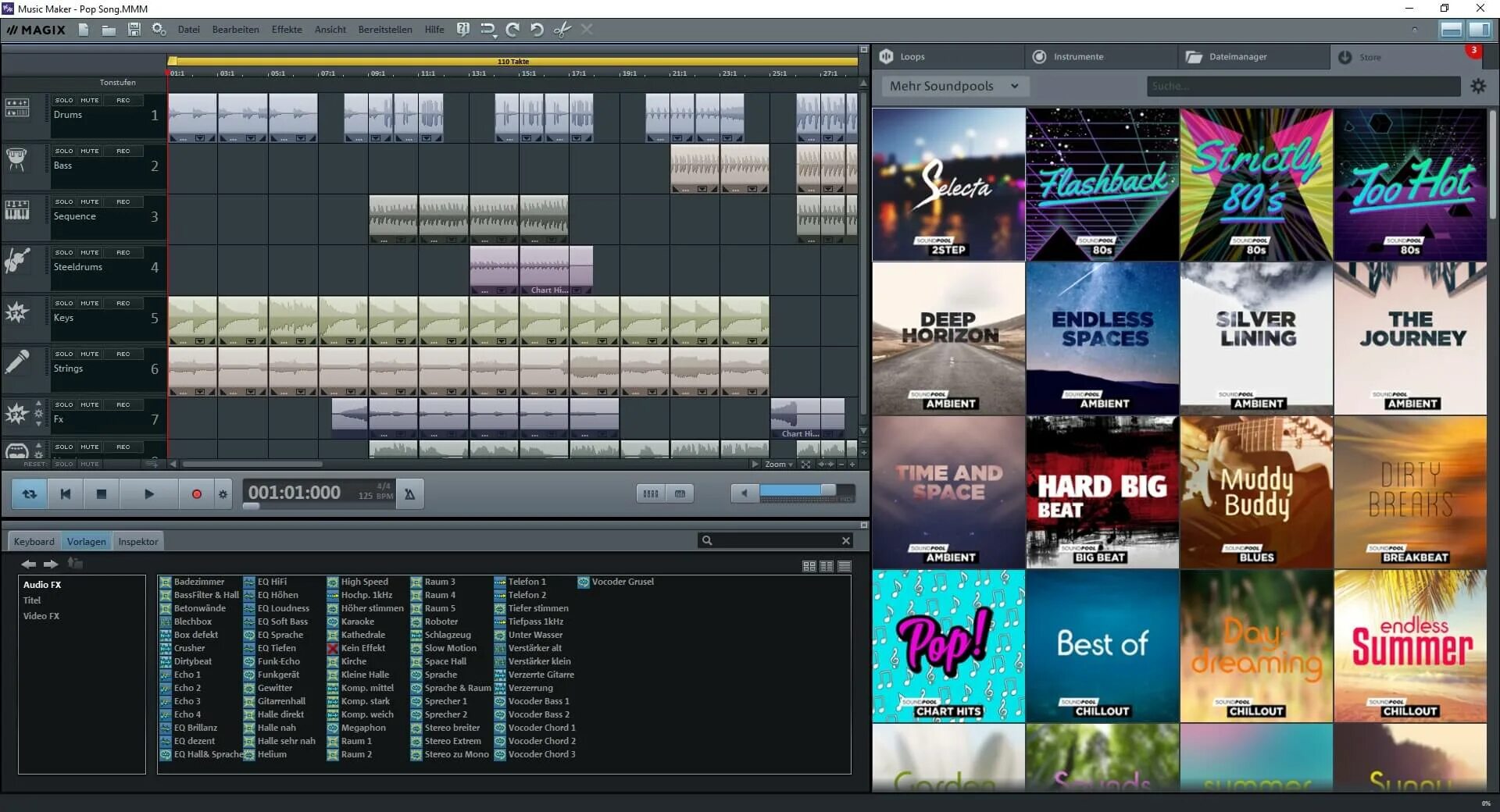Select the scissors cut tool
The width and height of the screenshot is (1500, 812).
click(562, 30)
